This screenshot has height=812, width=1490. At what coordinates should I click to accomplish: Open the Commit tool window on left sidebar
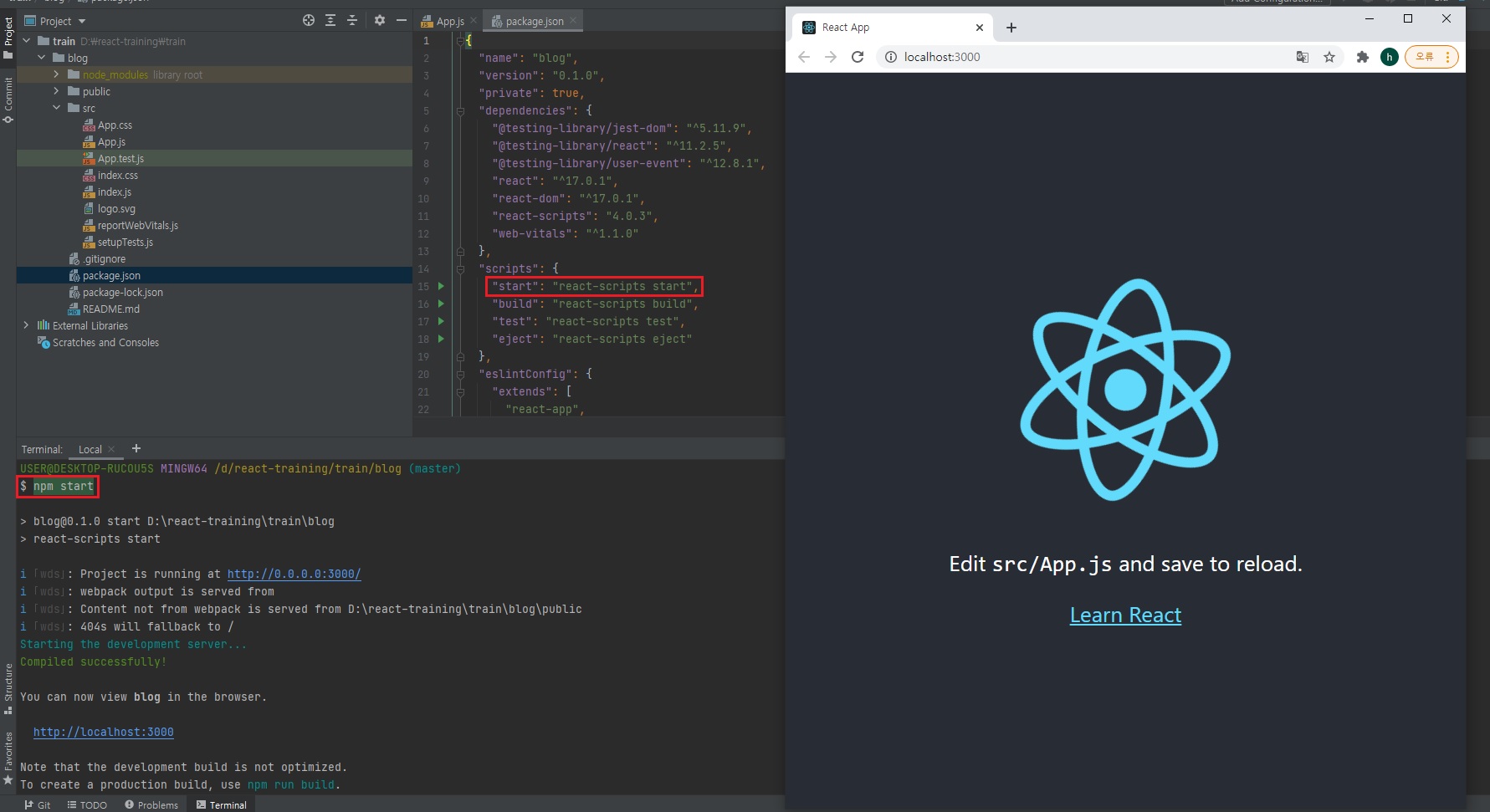[8, 100]
